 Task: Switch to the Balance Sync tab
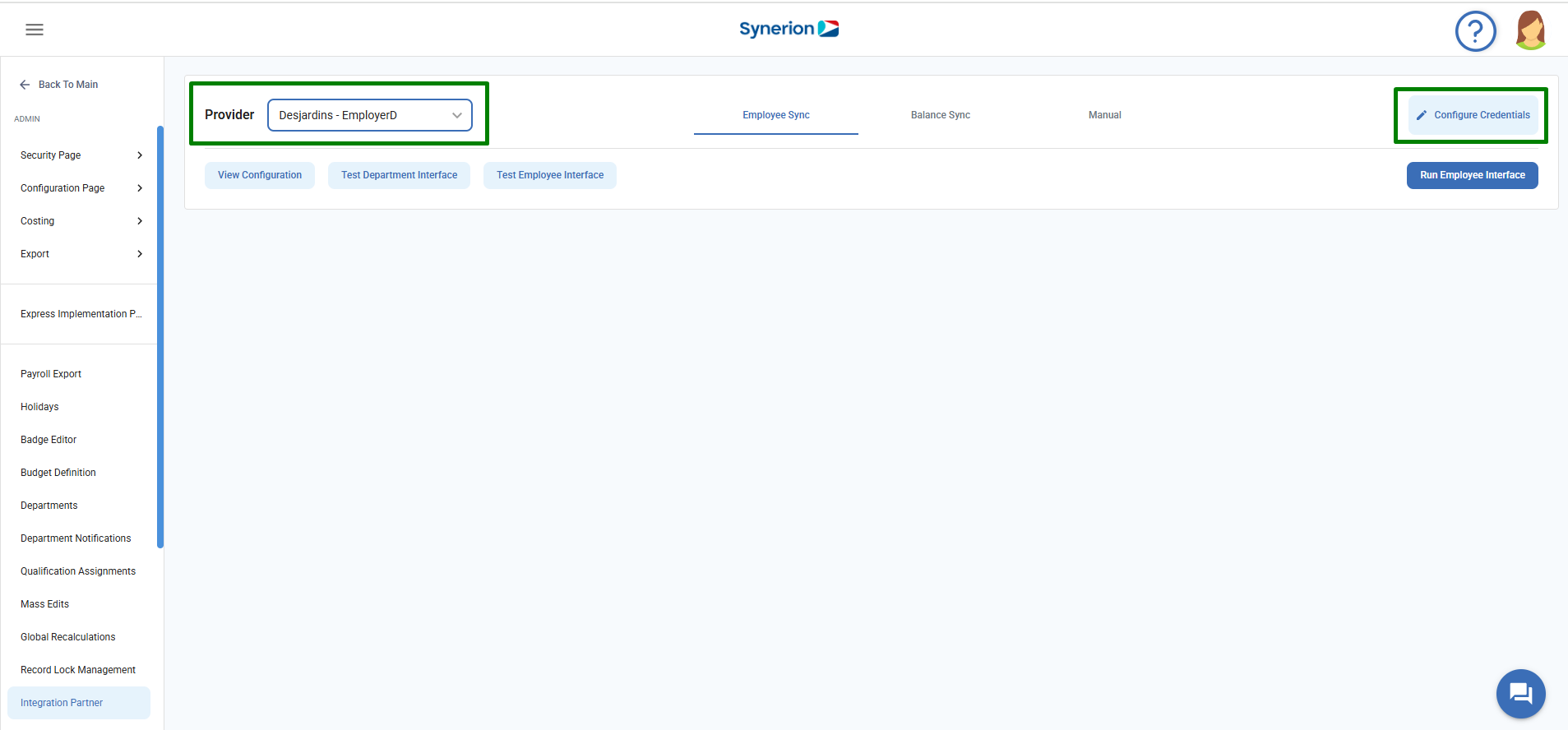941,115
